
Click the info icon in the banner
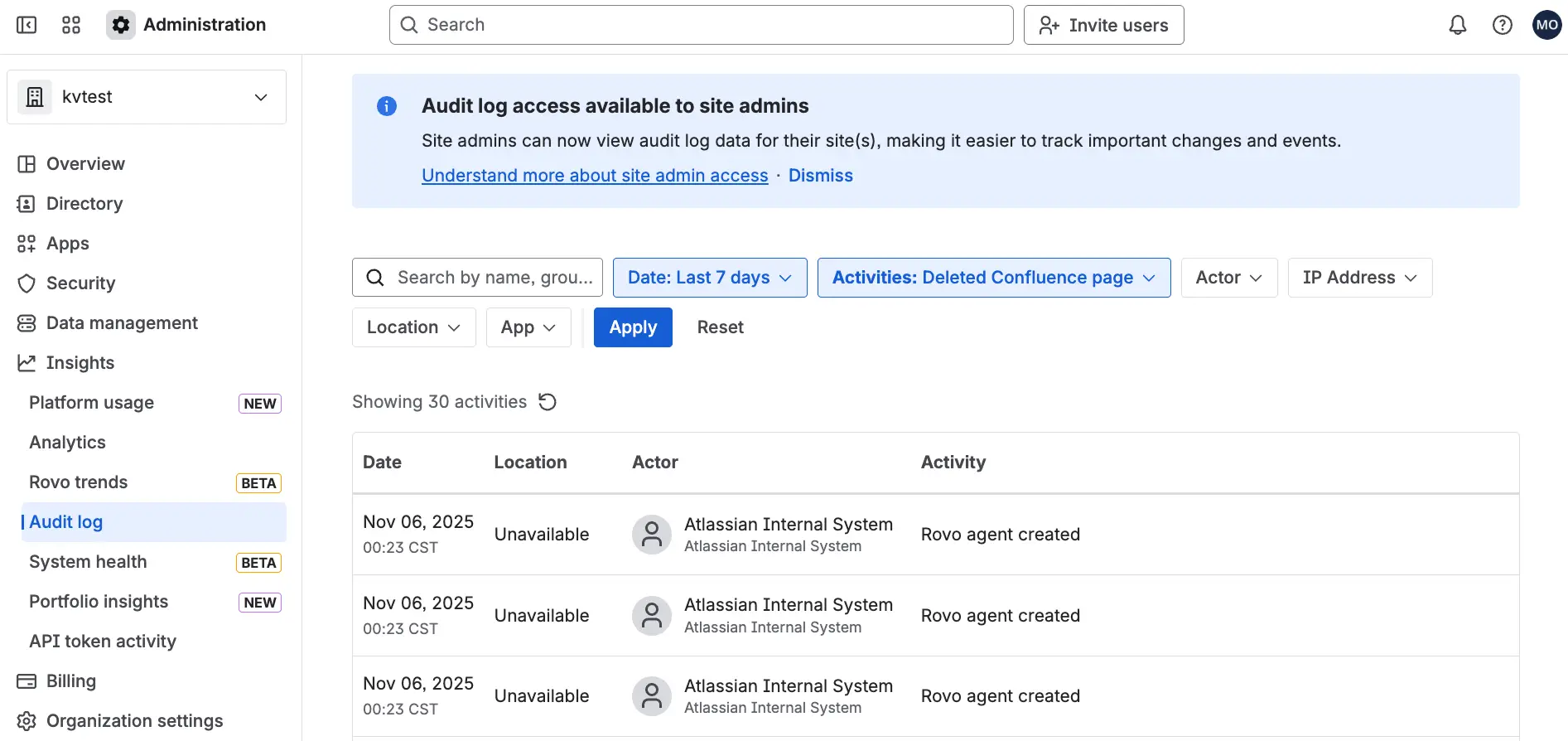click(x=387, y=106)
